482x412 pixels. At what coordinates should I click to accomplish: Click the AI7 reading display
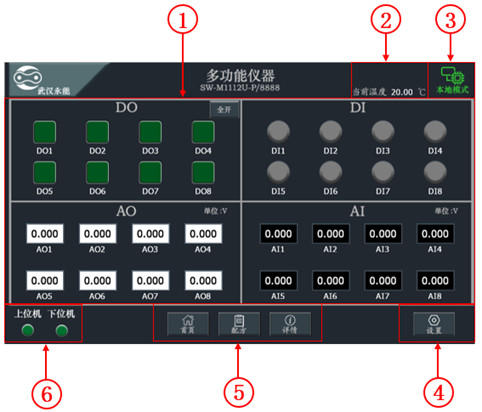[383, 280]
